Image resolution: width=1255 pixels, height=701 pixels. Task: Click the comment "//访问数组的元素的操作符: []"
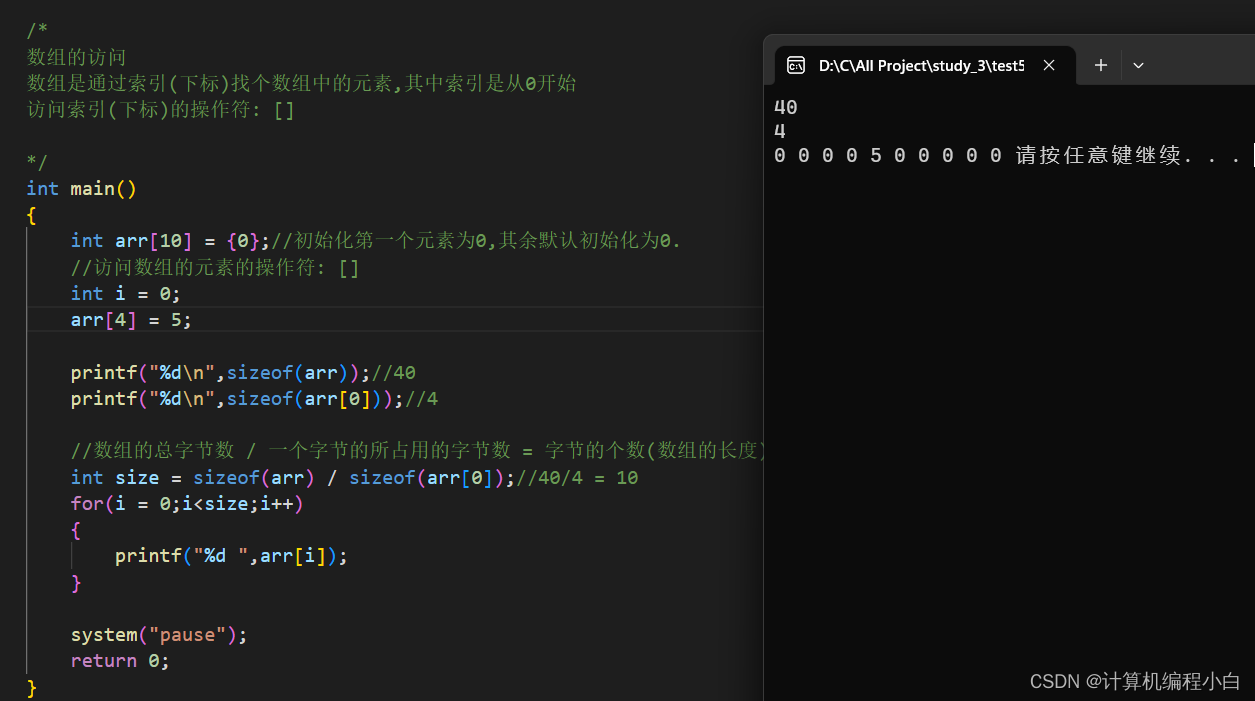tap(215, 268)
